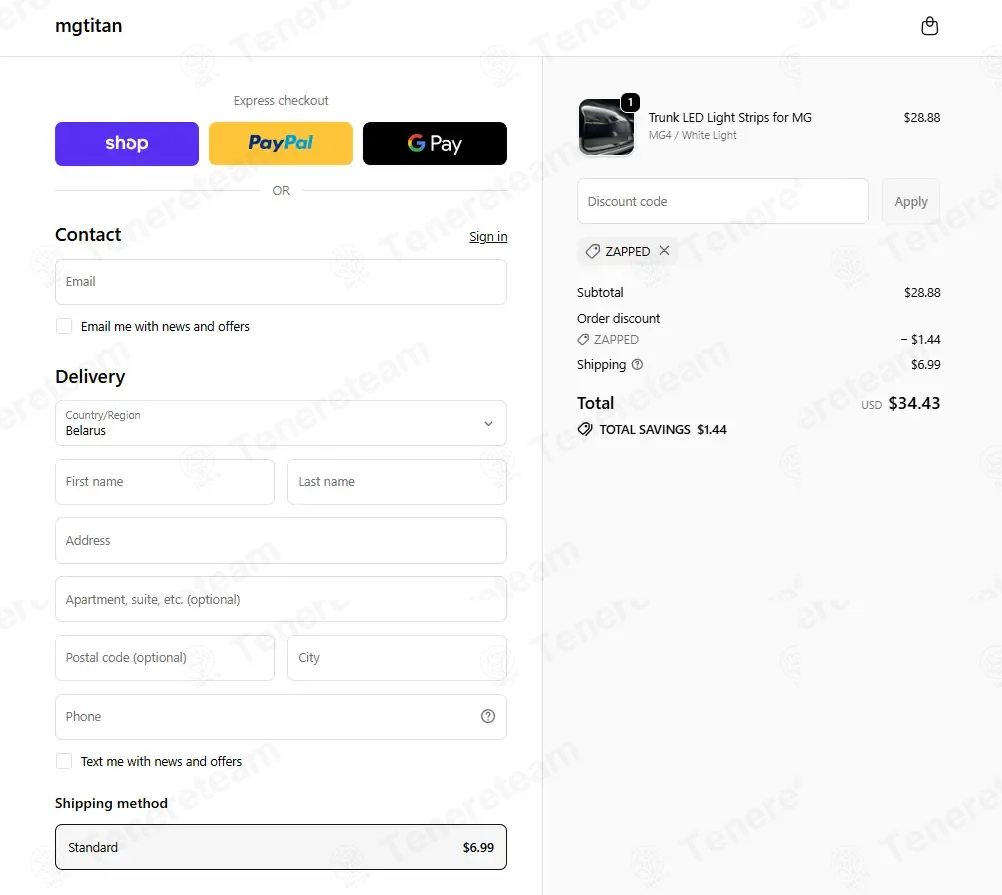Image resolution: width=1002 pixels, height=895 pixels.
Task: Pay with Shop Pay express button
Action: [x=127, y=144]
